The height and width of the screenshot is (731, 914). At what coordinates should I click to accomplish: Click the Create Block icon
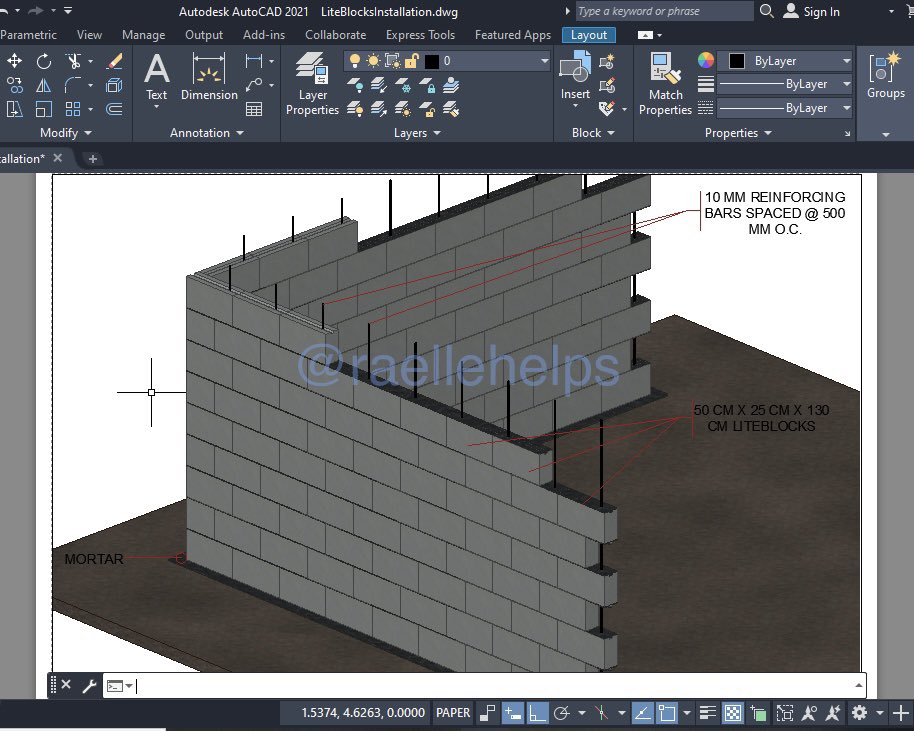607,61
